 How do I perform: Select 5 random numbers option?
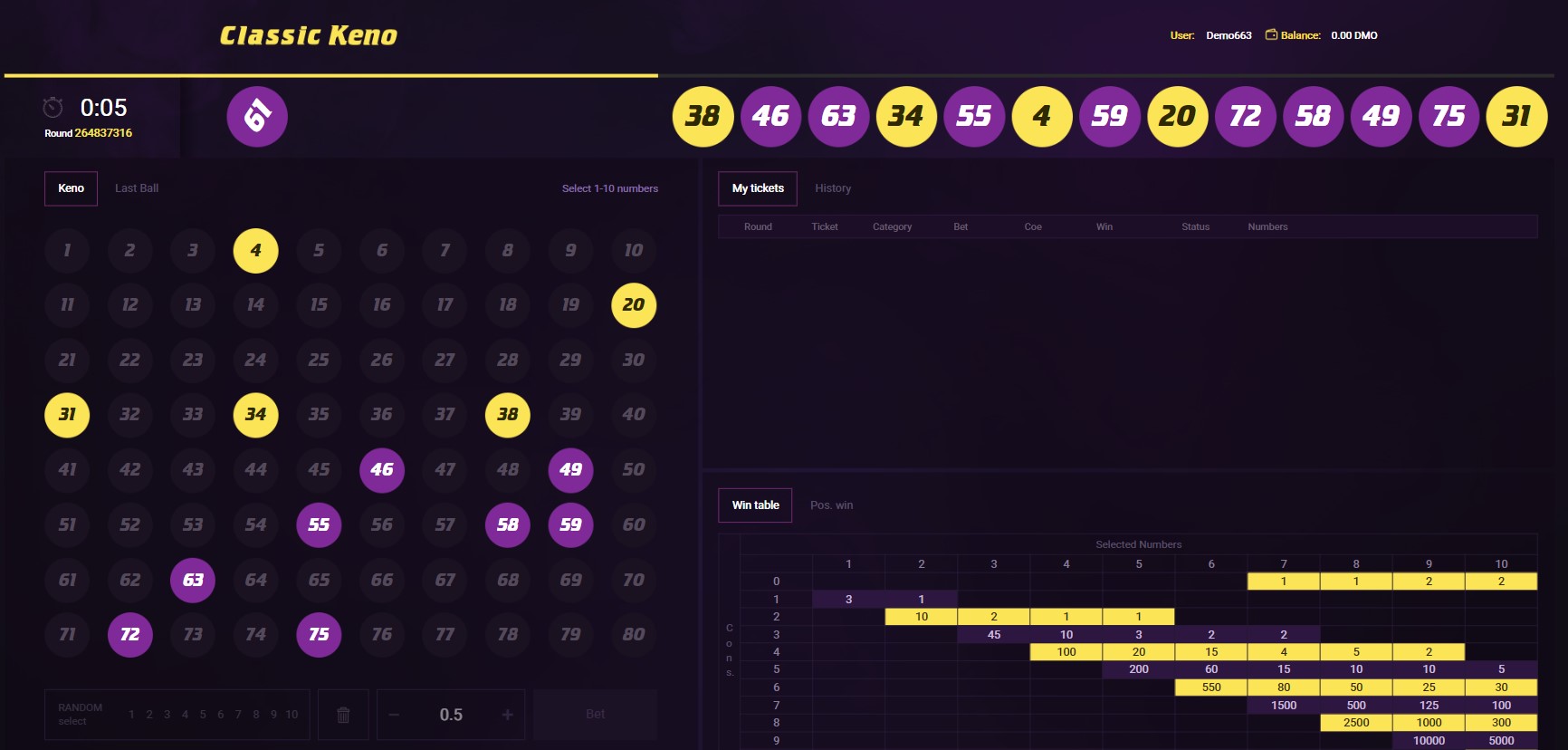pyautogui.click(x=203, y=715)
